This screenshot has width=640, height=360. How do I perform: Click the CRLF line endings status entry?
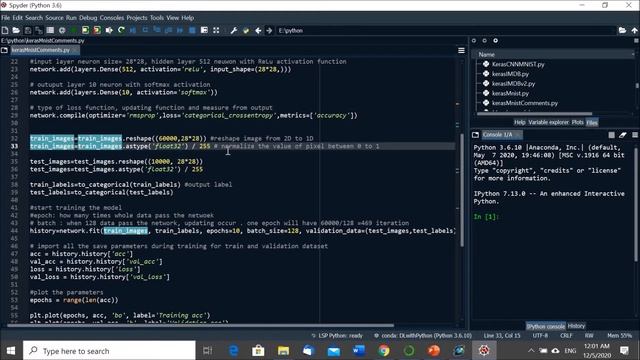566,336
